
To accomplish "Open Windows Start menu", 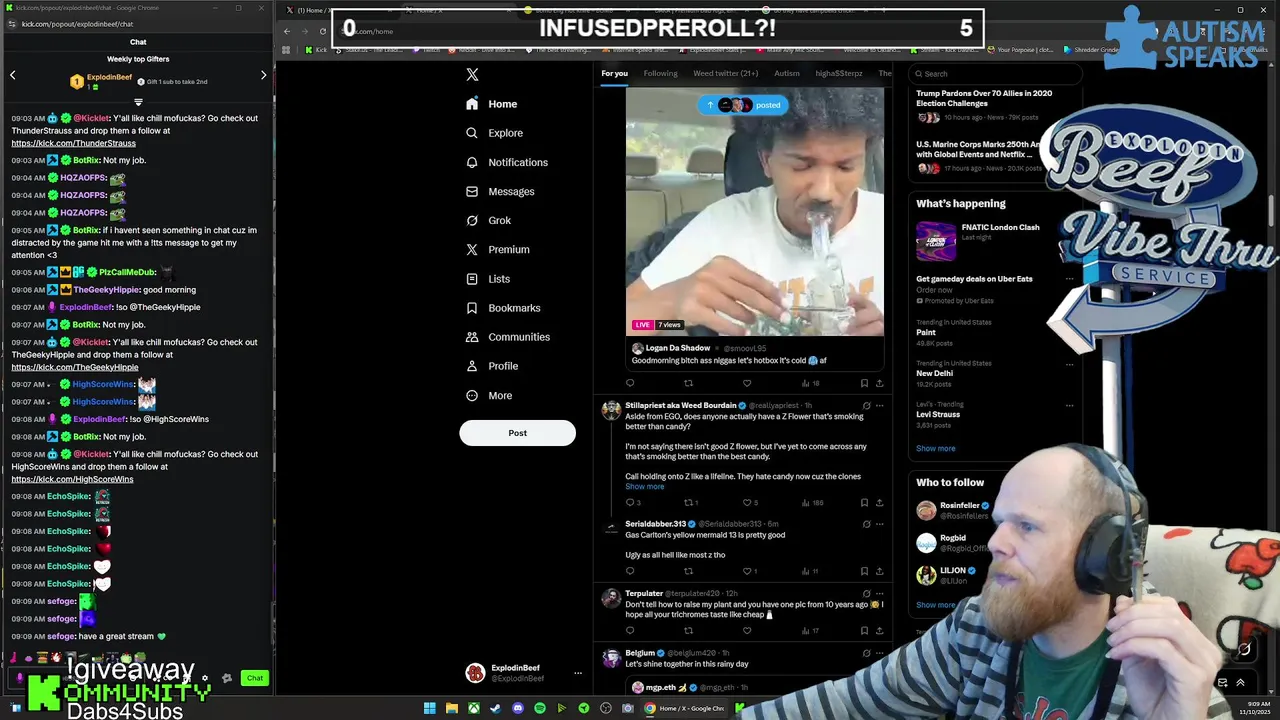I will [x=429, y=708].
